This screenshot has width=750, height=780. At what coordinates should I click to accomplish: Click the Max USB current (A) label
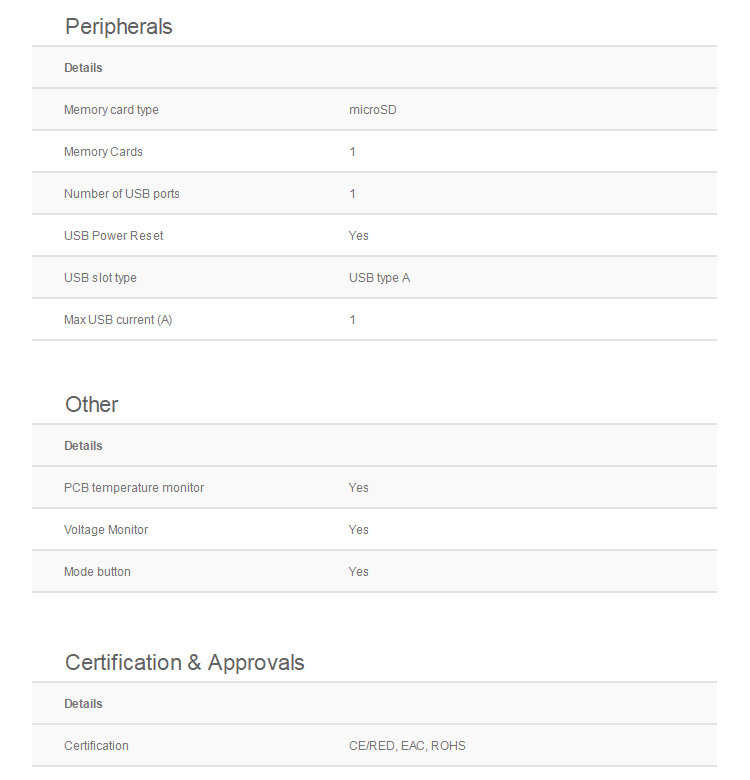[118, 320]
